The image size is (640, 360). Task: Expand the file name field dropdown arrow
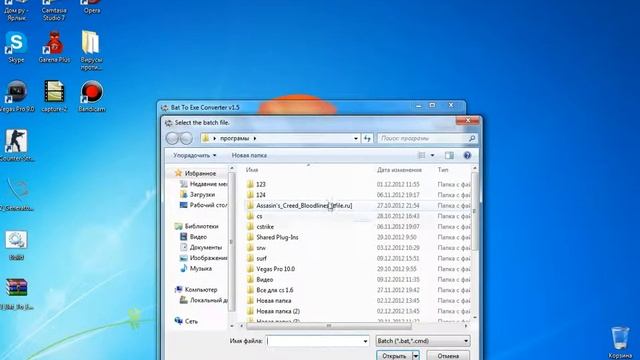(x=365, y=341)
